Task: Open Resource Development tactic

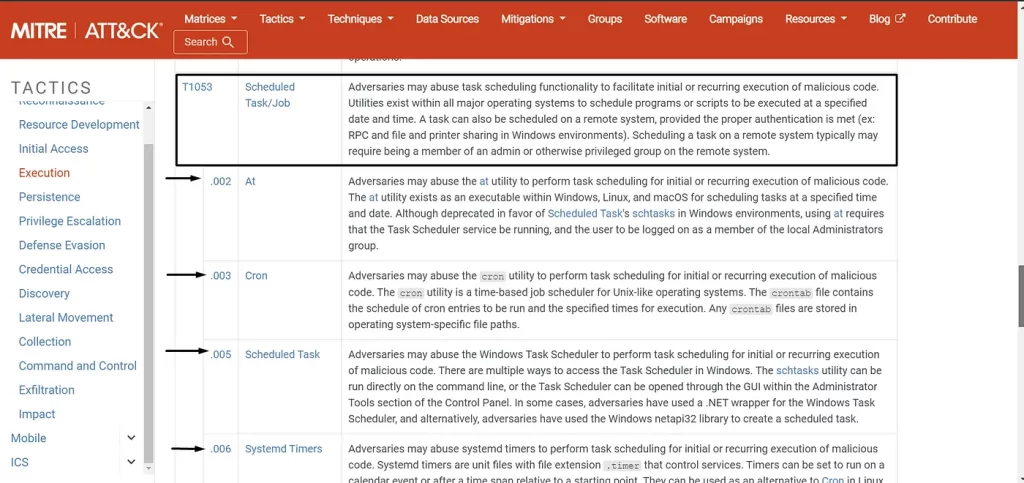Action: click(79, 125)
